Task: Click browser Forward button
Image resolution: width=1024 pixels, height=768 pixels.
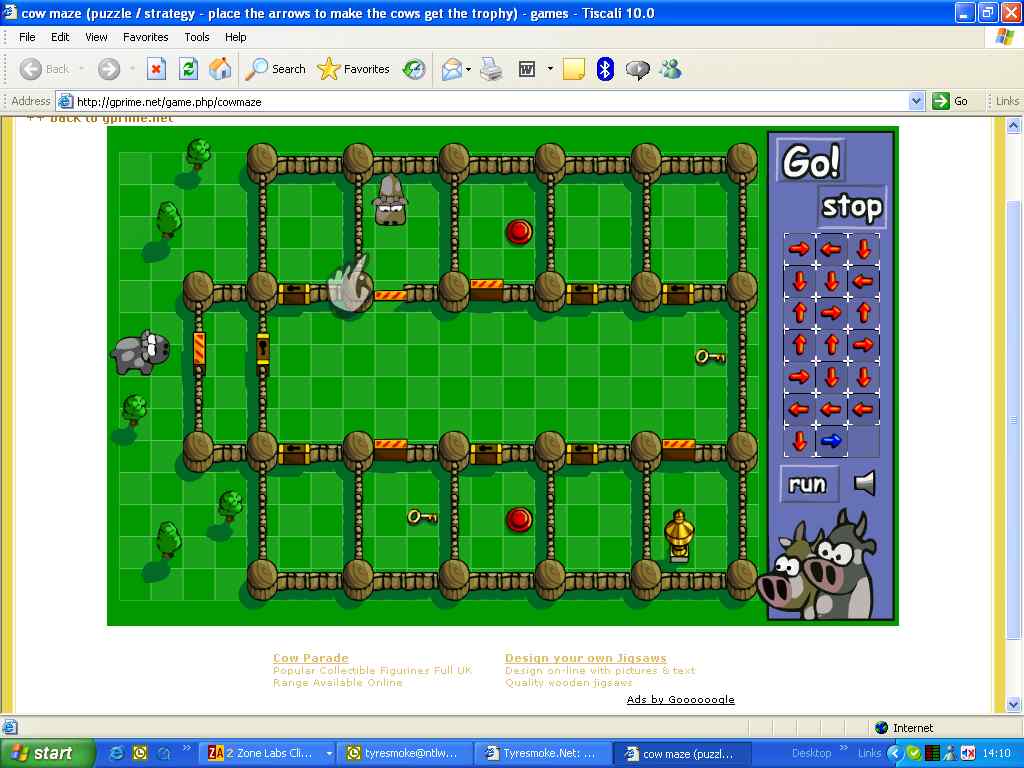Action: pos(109,69)
